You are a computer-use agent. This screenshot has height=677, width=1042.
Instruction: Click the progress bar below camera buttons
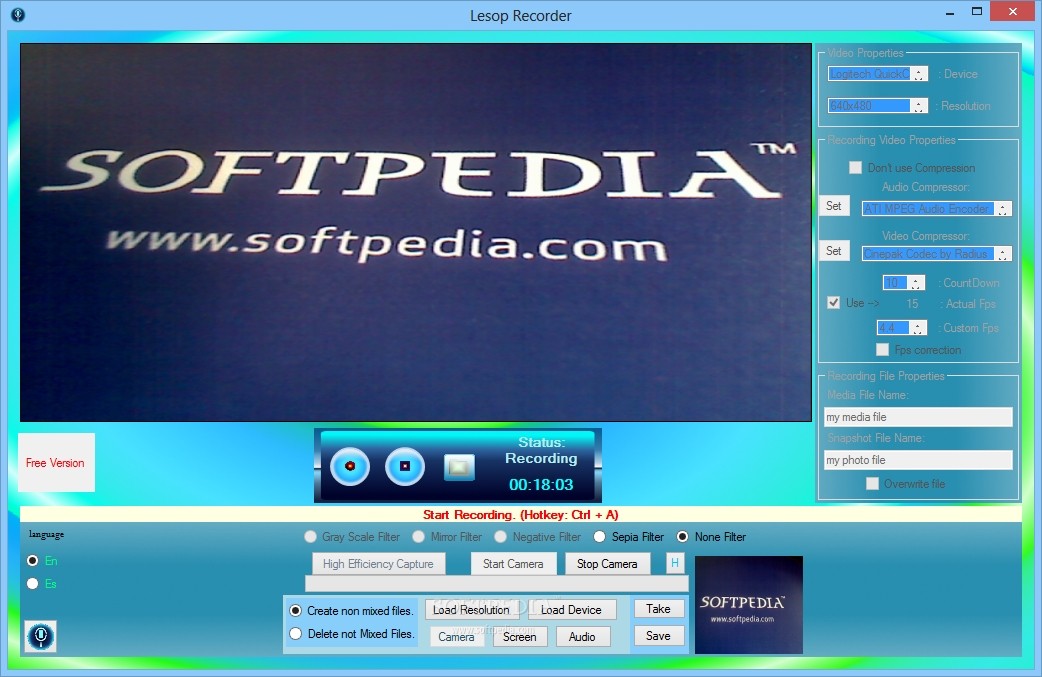(496, 583)
